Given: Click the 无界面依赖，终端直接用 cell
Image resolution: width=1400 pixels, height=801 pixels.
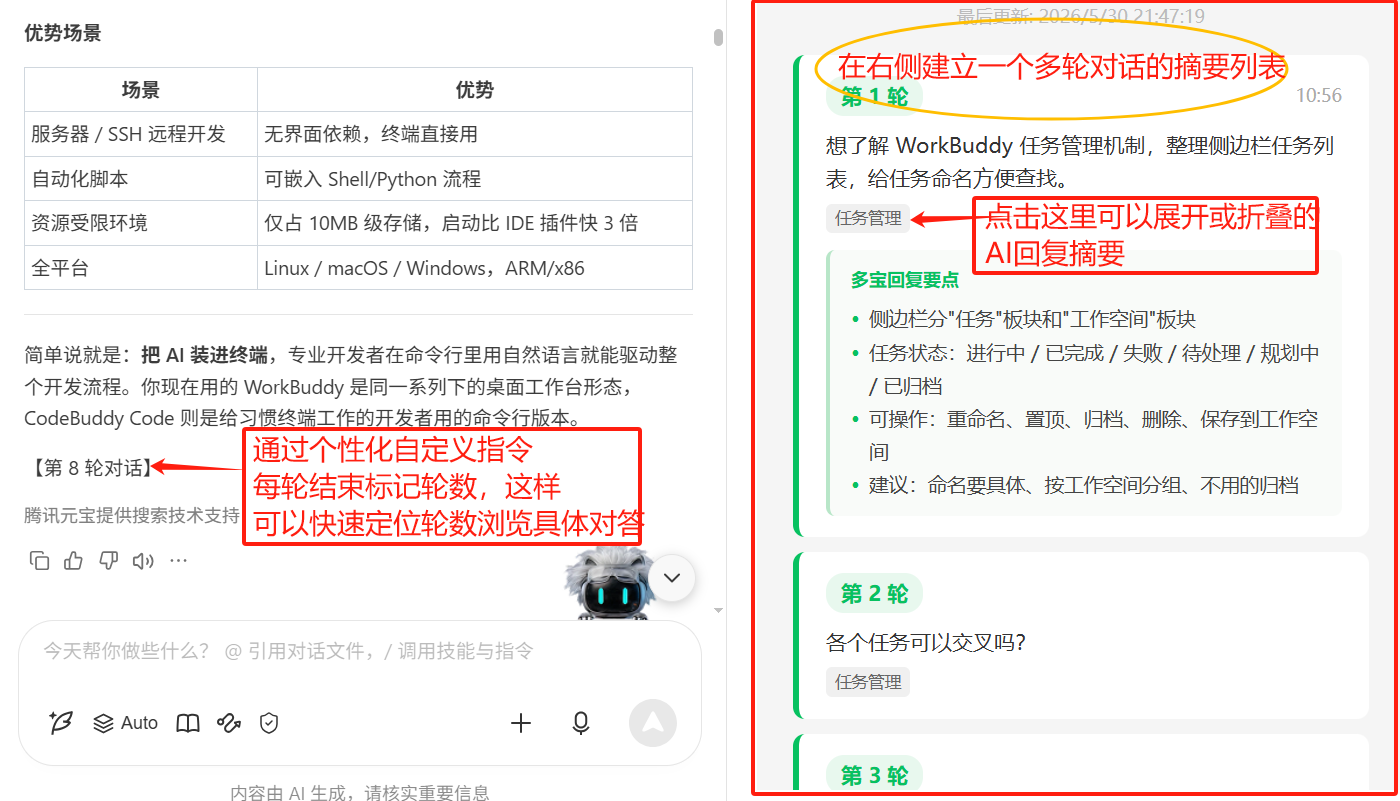Looking at the screenshot, I should (x=475, y=134).
